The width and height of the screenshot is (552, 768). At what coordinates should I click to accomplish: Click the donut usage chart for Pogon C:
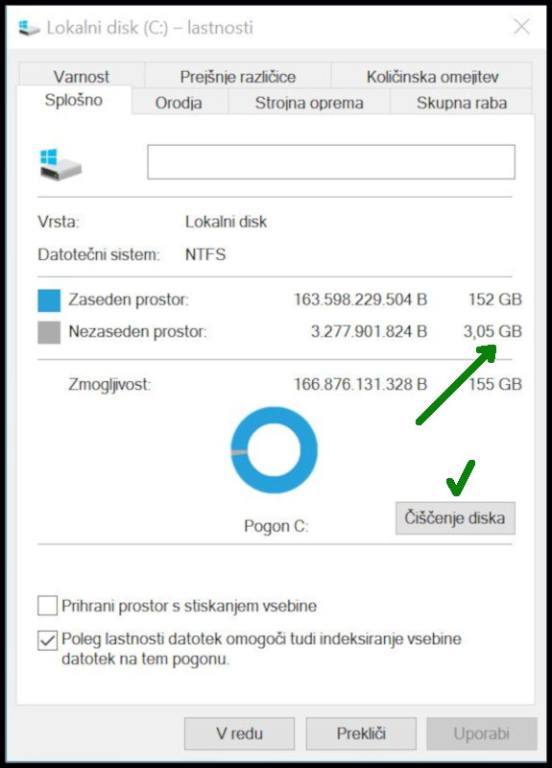pos(274,450)
